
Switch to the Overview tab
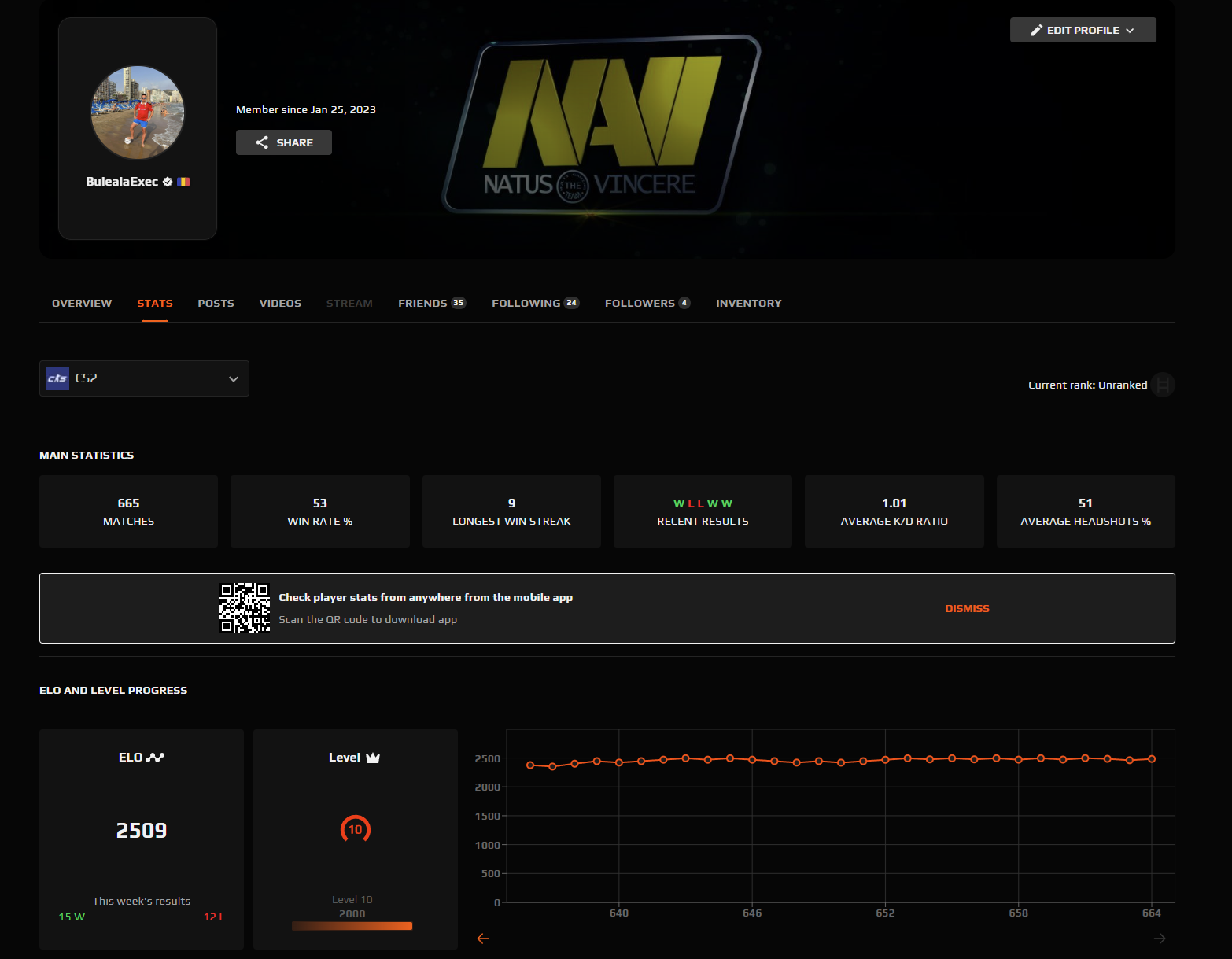(82, 303)
